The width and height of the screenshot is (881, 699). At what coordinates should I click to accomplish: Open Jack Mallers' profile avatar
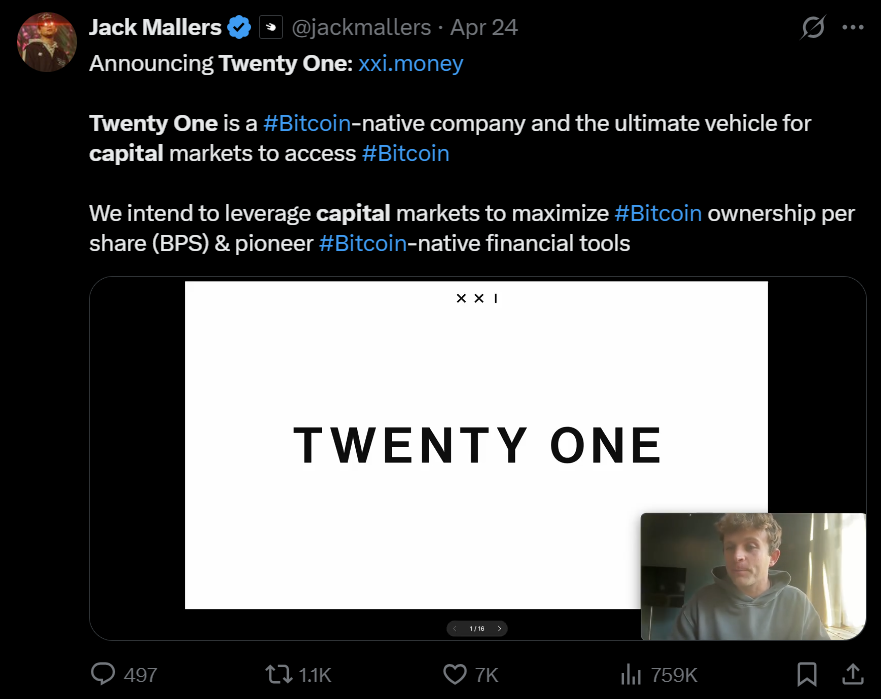point(47,42)
